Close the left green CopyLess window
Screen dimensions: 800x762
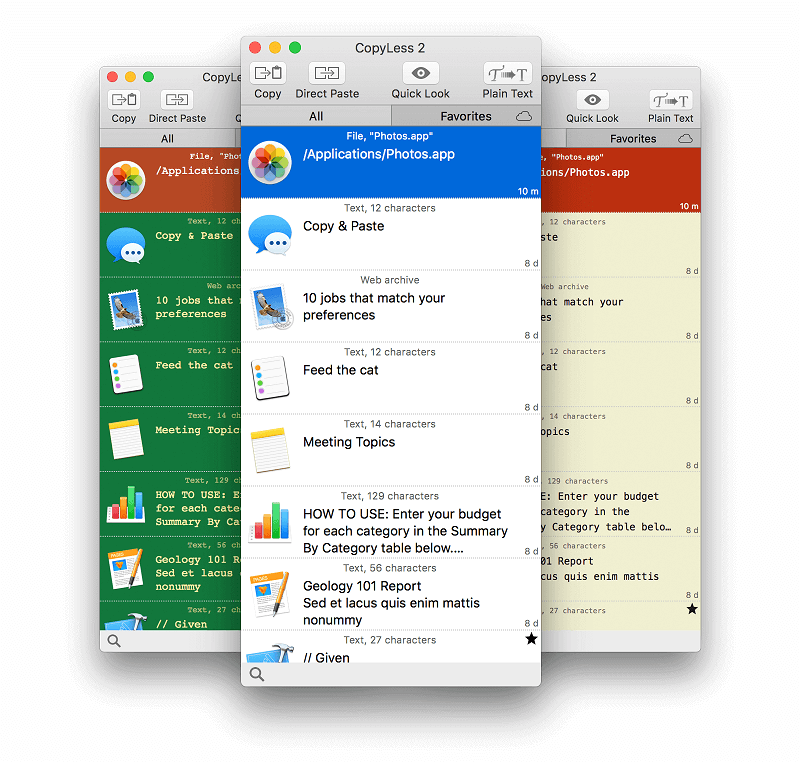click(x=112, y=77)
